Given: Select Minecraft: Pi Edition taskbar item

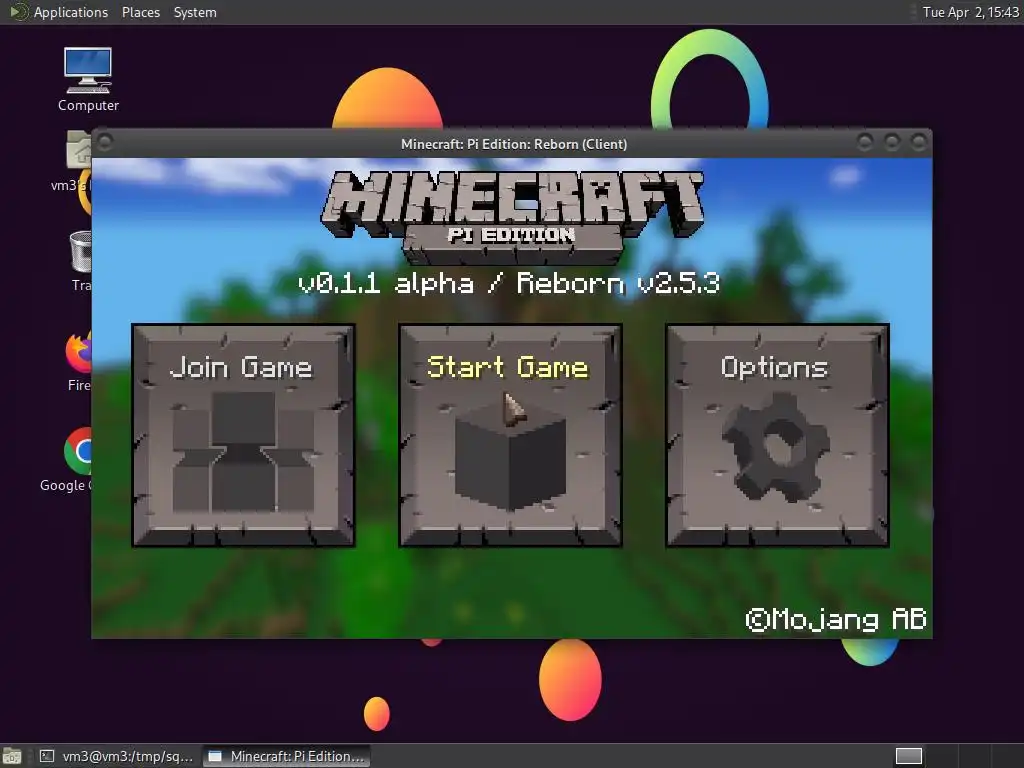Looking at the screenshot, I should (287, 756).
